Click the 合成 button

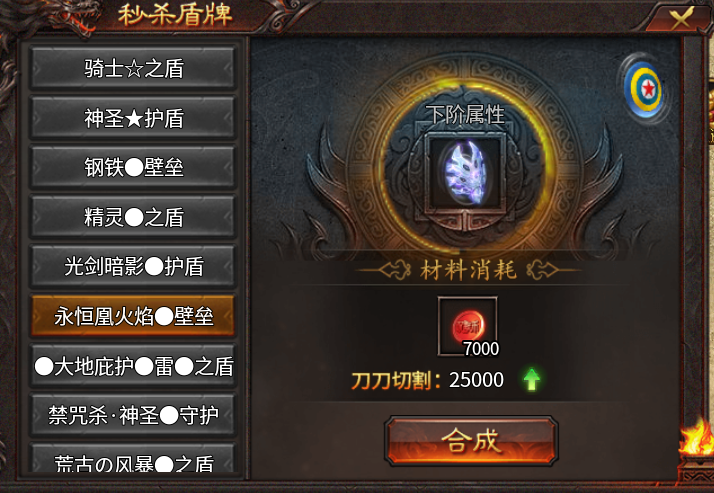click(x=471, y=440)
